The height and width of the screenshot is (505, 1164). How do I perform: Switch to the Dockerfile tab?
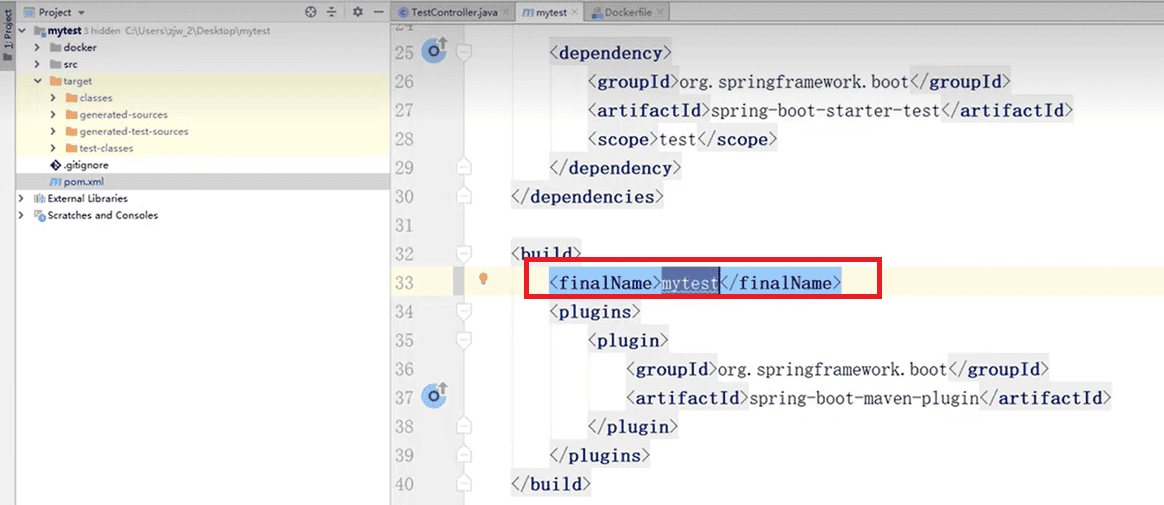click(628, 13)
